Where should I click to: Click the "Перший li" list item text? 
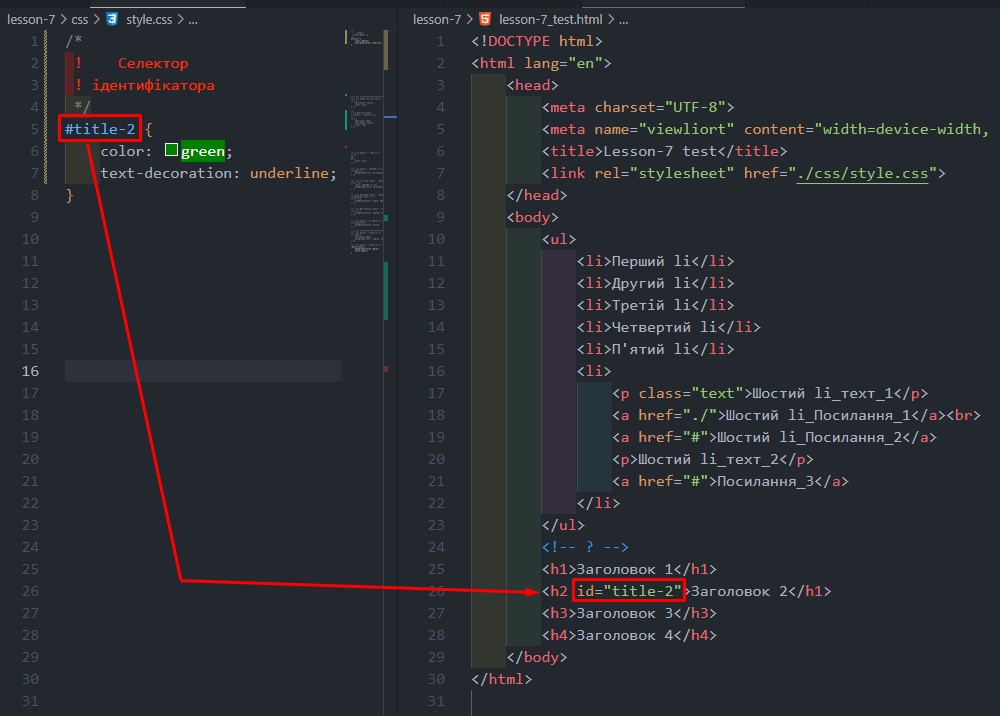coord(651,261)
